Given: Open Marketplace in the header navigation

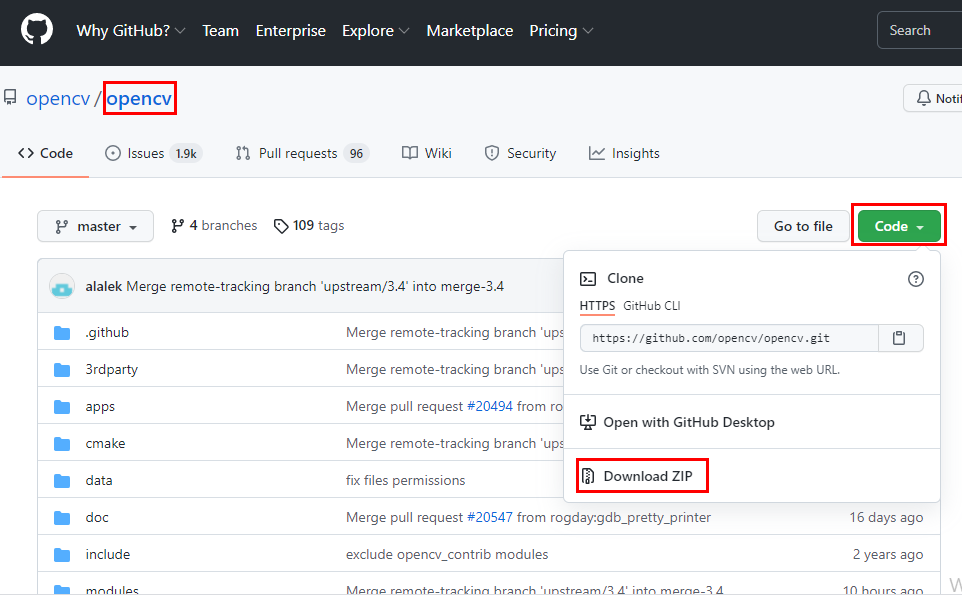Looking at the screenshot, I should 469,31.
